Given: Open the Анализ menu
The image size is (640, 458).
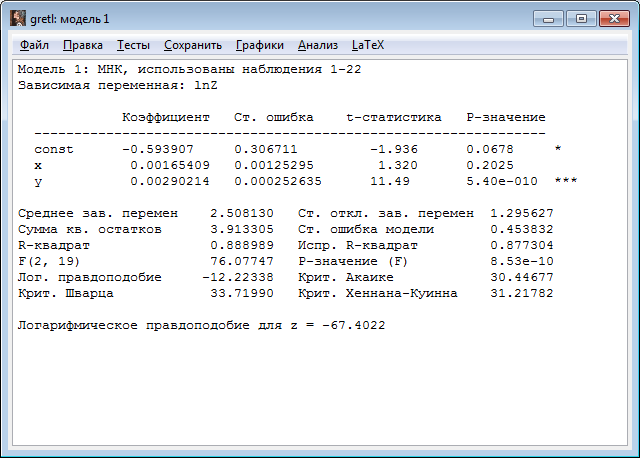Looking at the screenshot, I should pyautogui.click(x=318, y=45).
